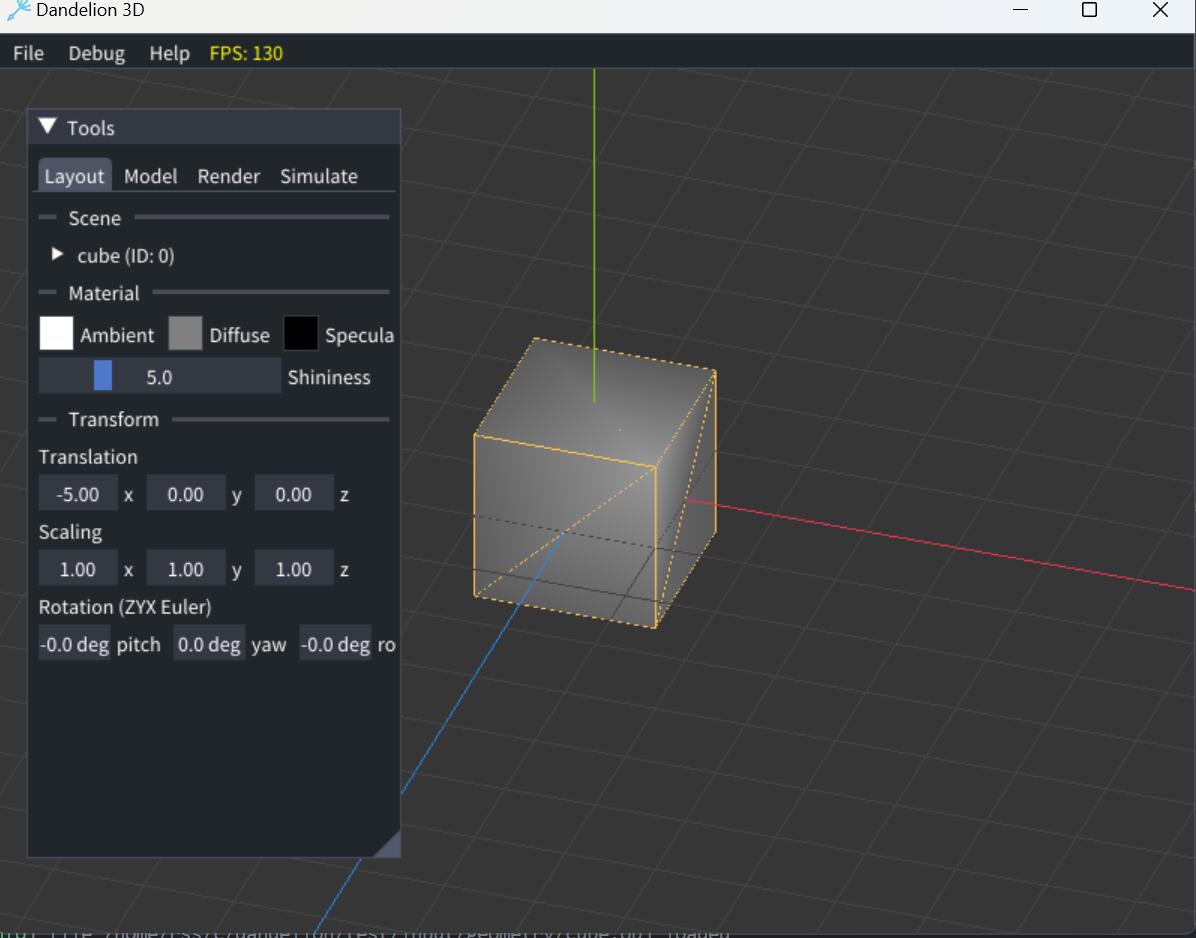
Task: Open the Help menu
Action: (169, 53)
